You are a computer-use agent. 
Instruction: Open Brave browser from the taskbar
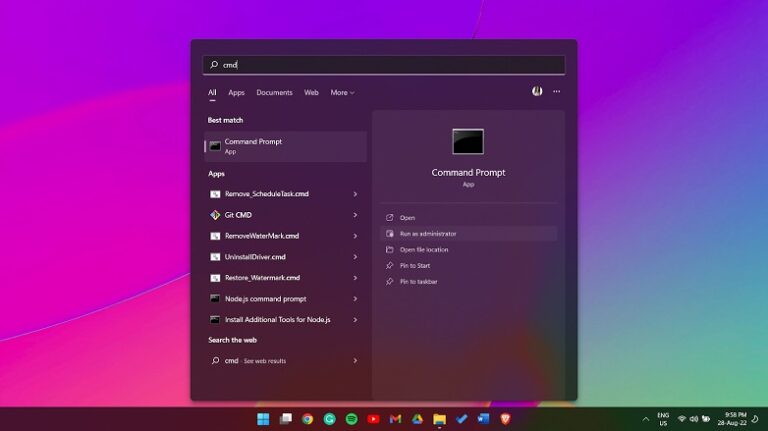tap(505, 419)
